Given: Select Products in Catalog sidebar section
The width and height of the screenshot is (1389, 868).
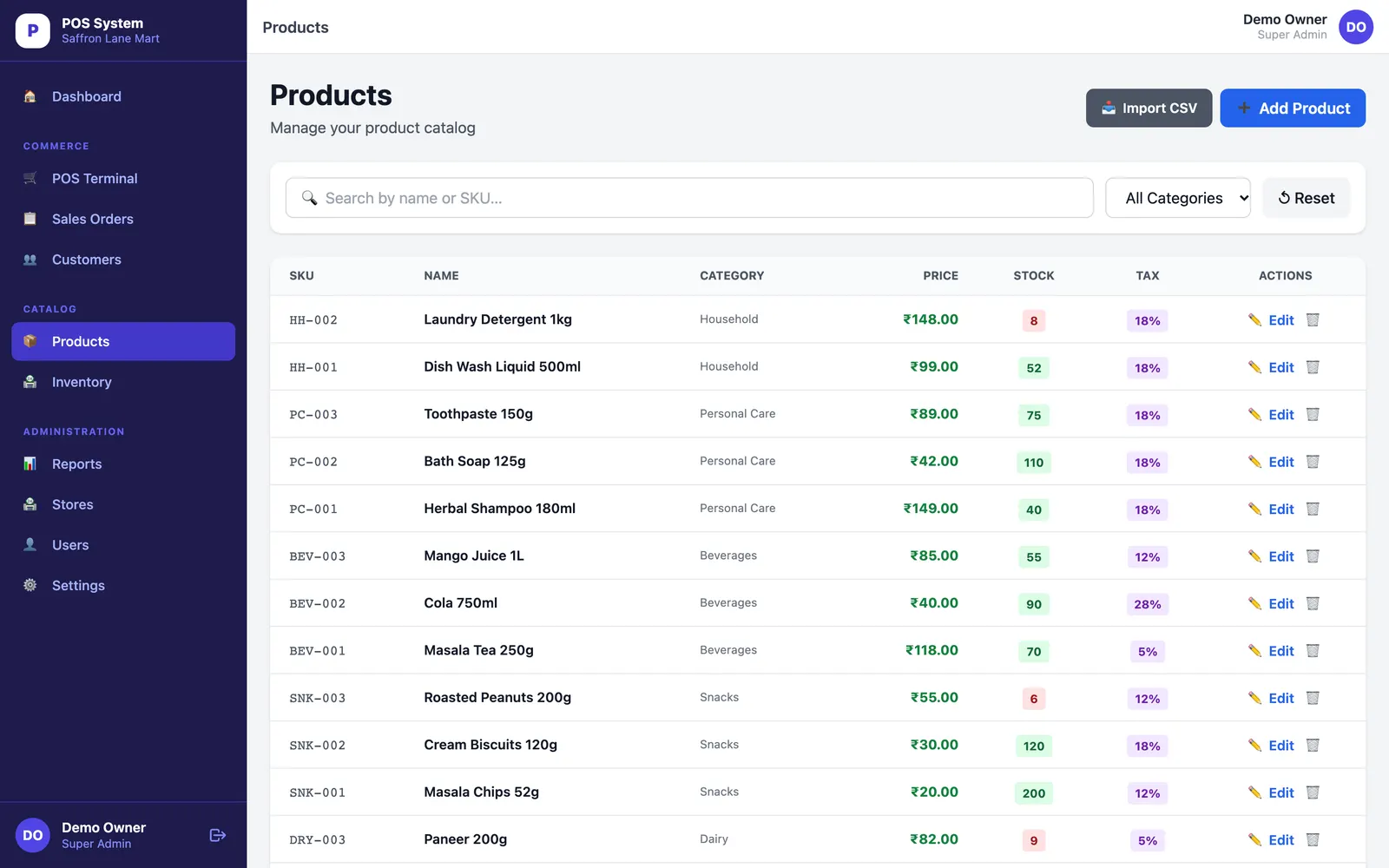Looking at the screenshot, I should point(123,341).
